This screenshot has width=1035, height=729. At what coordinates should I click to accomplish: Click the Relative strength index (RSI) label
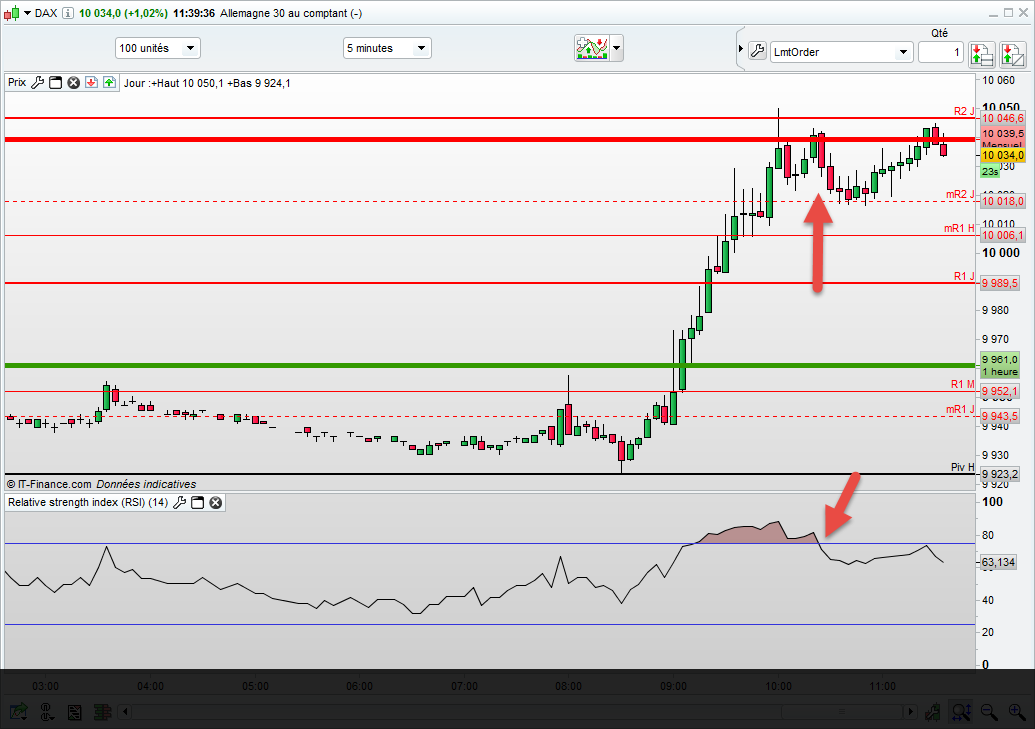[88, 503]
